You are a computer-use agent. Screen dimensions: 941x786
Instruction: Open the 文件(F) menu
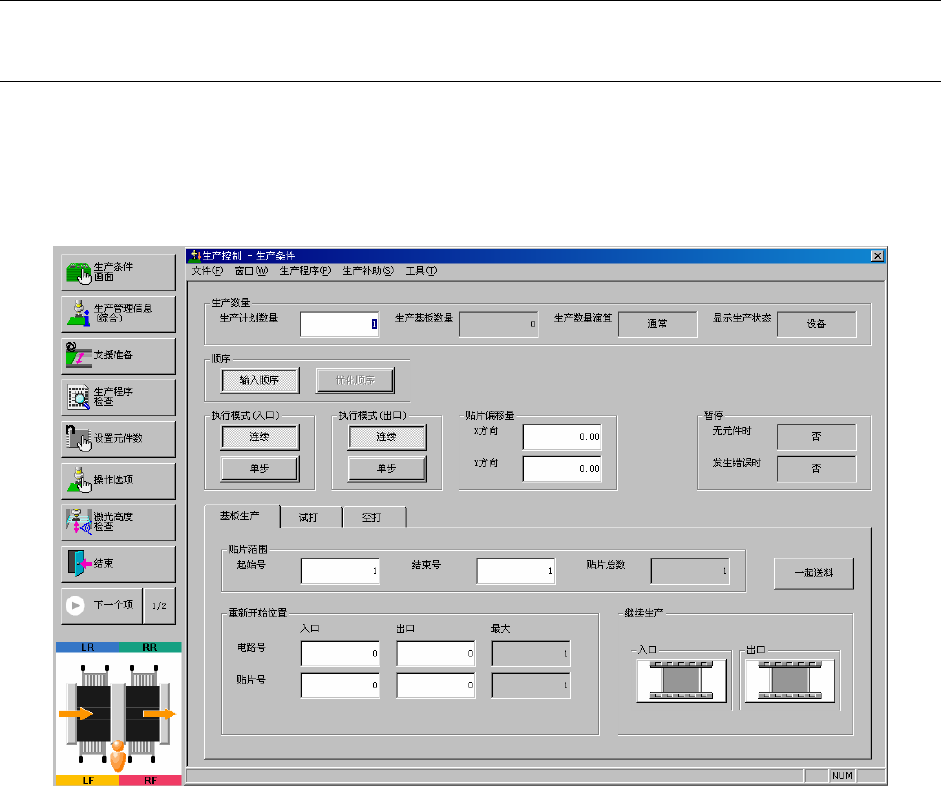pos(208,271)
